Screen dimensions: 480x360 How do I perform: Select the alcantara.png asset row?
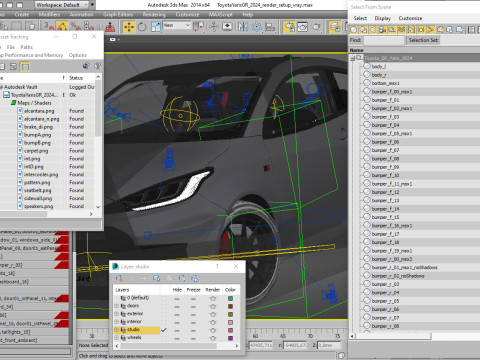coord(39,111)
